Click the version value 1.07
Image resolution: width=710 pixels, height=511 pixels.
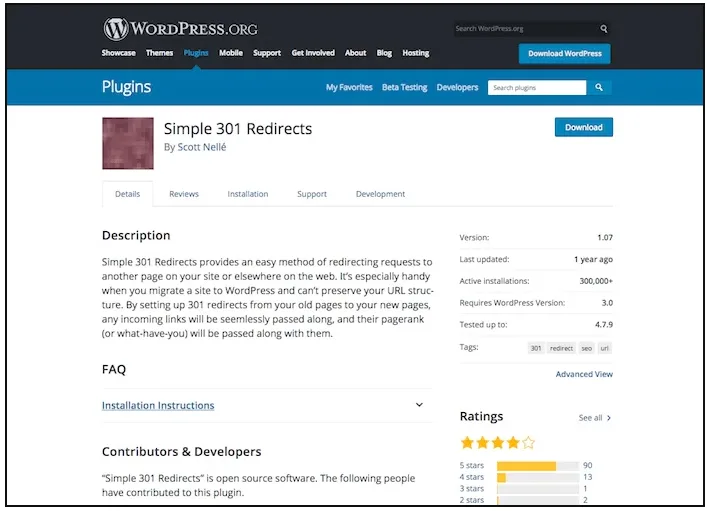605,237
